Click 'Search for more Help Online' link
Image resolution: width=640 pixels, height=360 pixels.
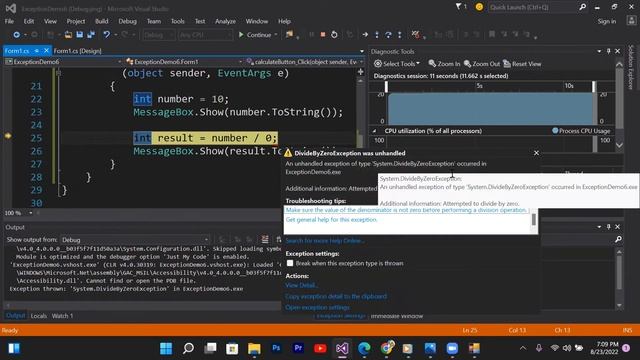[x=325, y=240]
